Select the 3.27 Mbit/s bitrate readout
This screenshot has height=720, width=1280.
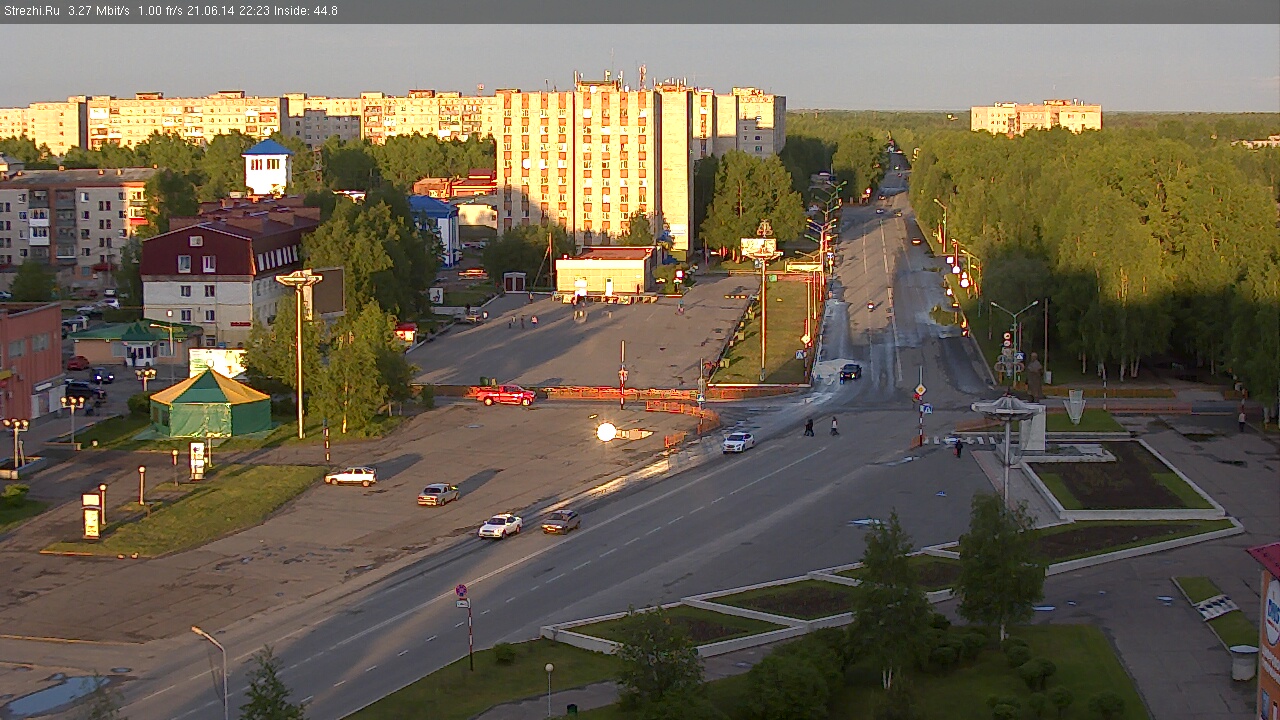[99, 11]
